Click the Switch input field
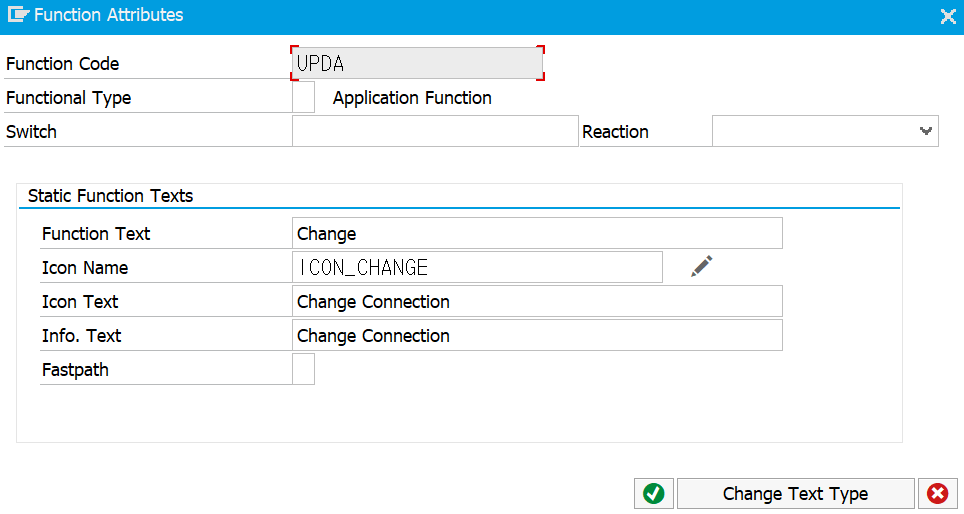 tap(435, 131)
